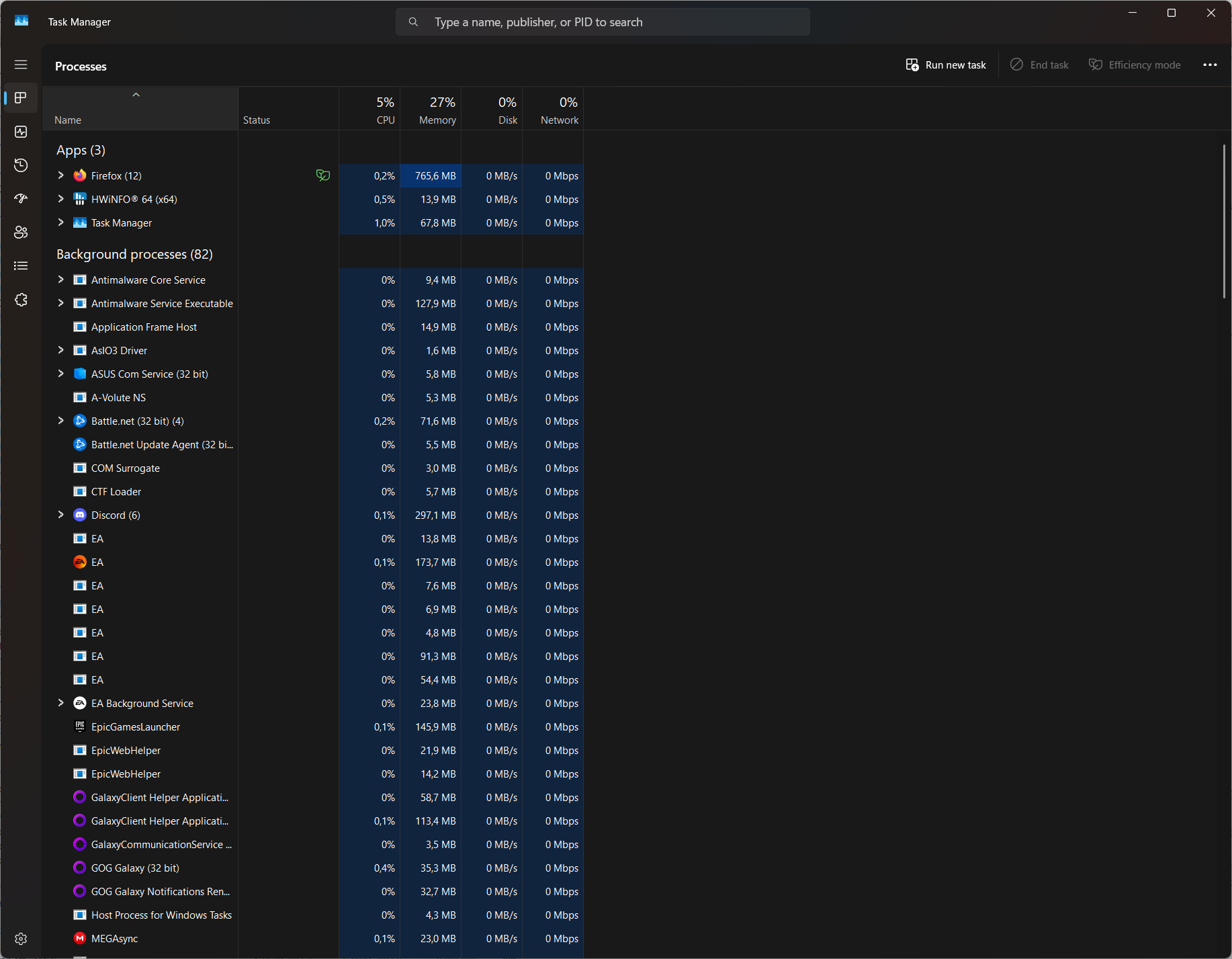Image resolution: width=1232 pixels, height=959 pixels.
Task: Expand the AsIO3 Driver row
Action: (60, 350)
